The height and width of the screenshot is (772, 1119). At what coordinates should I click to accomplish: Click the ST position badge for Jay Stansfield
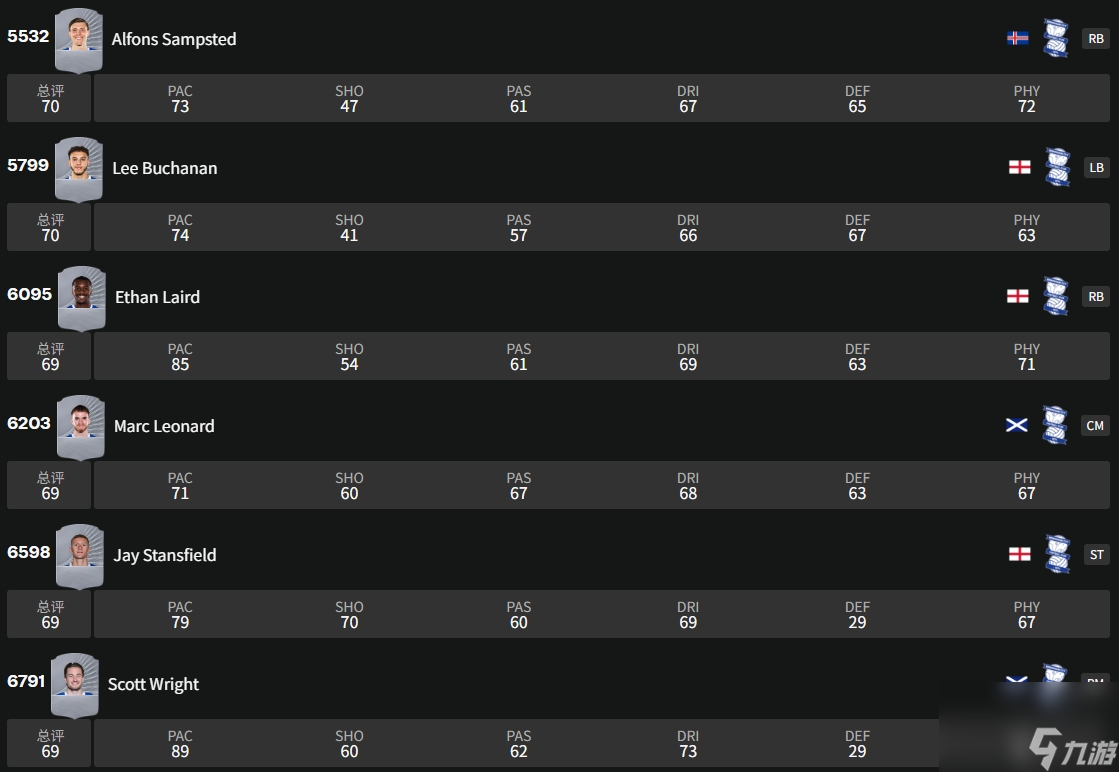(1097, 554)
